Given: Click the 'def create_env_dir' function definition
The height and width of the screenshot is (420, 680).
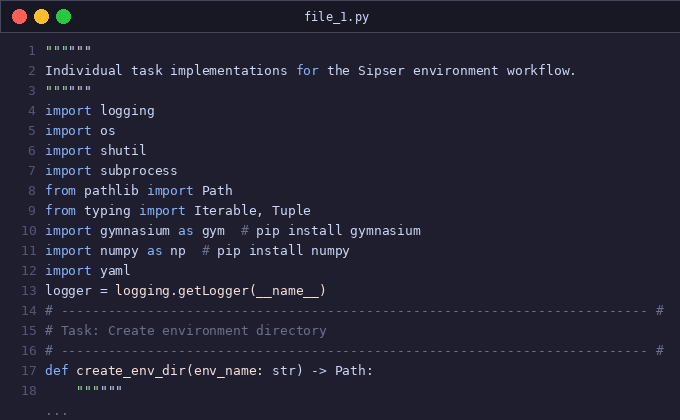Looking at the screenshot, I should [x=209, y=371].
